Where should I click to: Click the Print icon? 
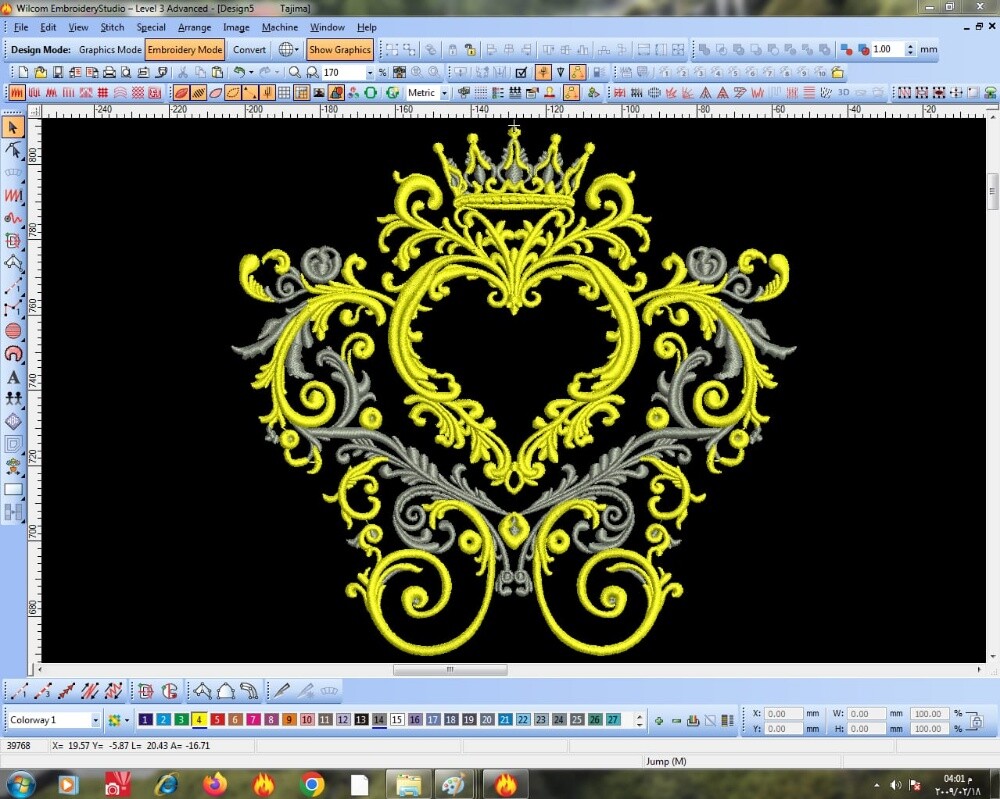(109, 73)
